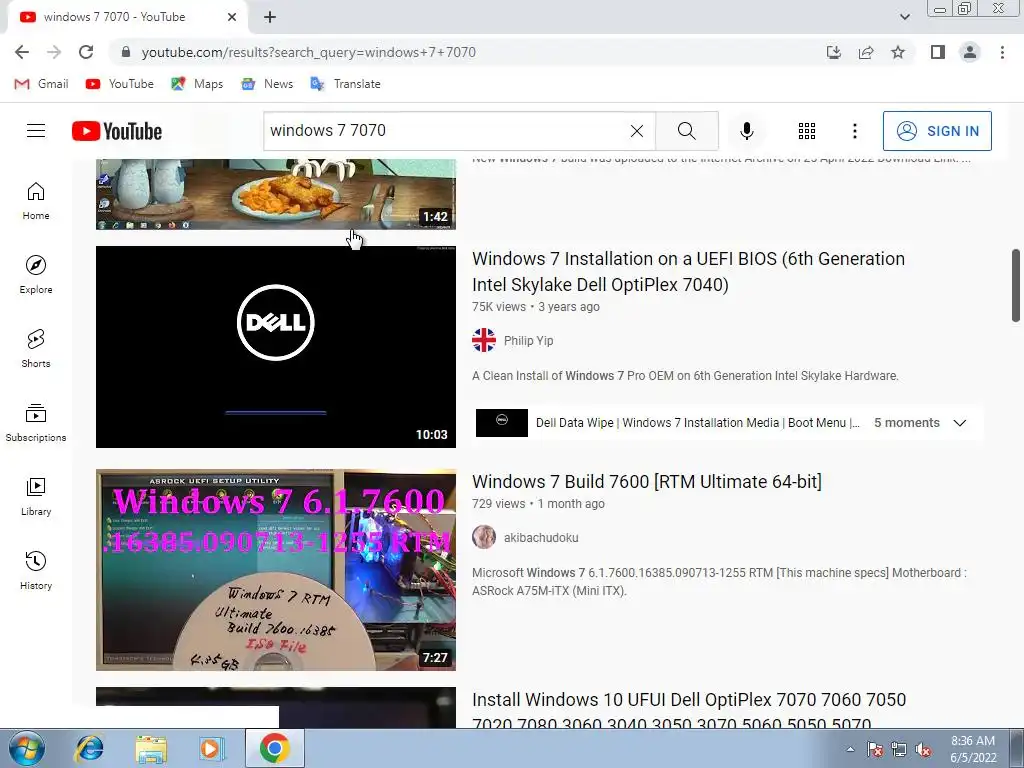Screen dimensions: 1024x768
Task: Open Shorts in the sidebar
Action: click(x=36, y=348)
